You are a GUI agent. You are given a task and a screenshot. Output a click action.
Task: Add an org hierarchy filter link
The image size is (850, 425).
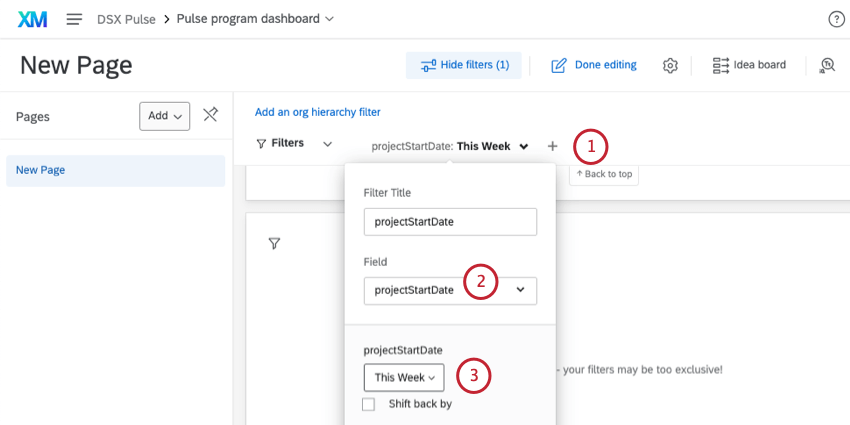pyautogui.click(x=317, y=112)
